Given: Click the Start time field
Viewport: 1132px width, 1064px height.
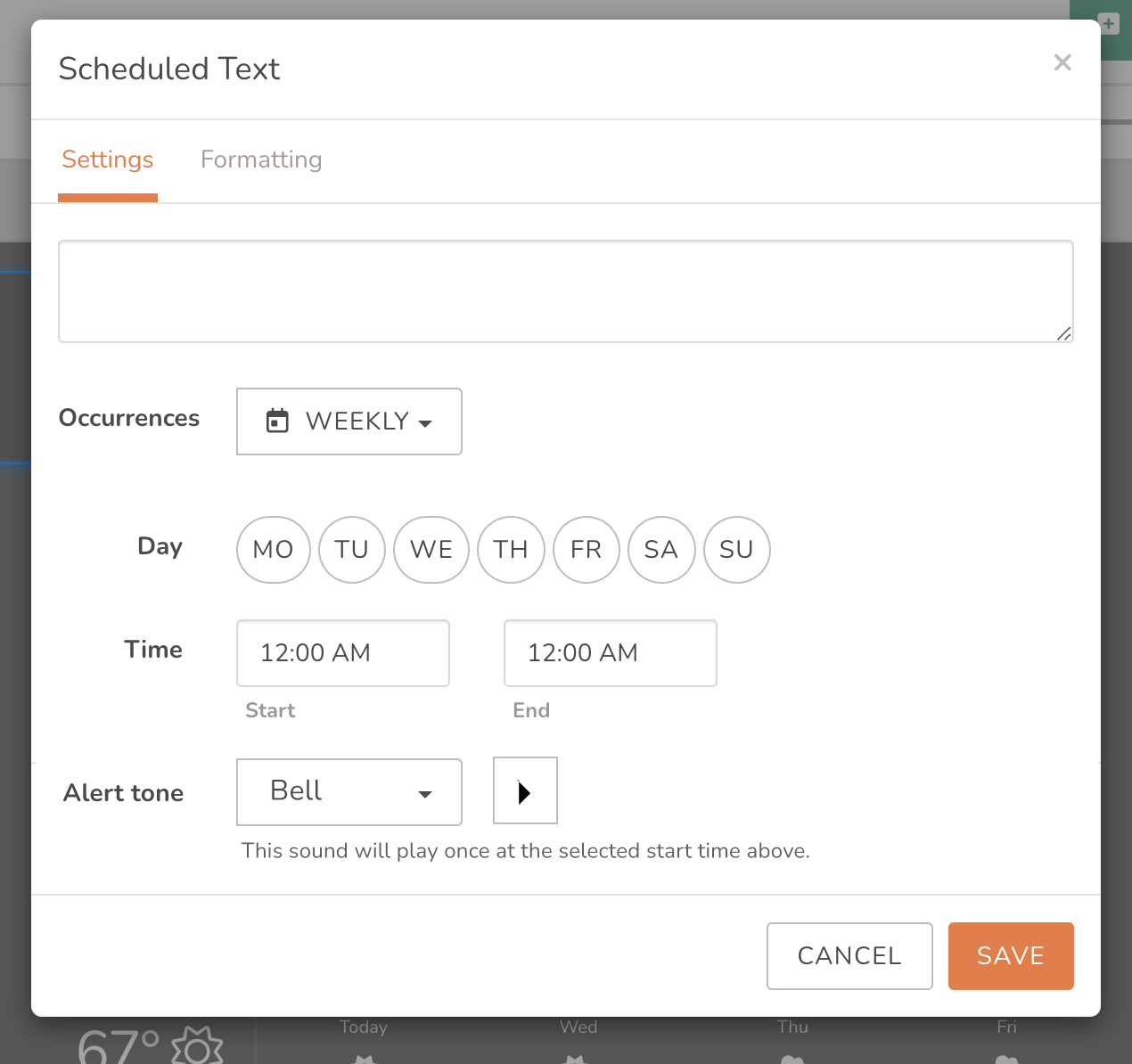Looking at the screenshot, I should click(343, 653).
